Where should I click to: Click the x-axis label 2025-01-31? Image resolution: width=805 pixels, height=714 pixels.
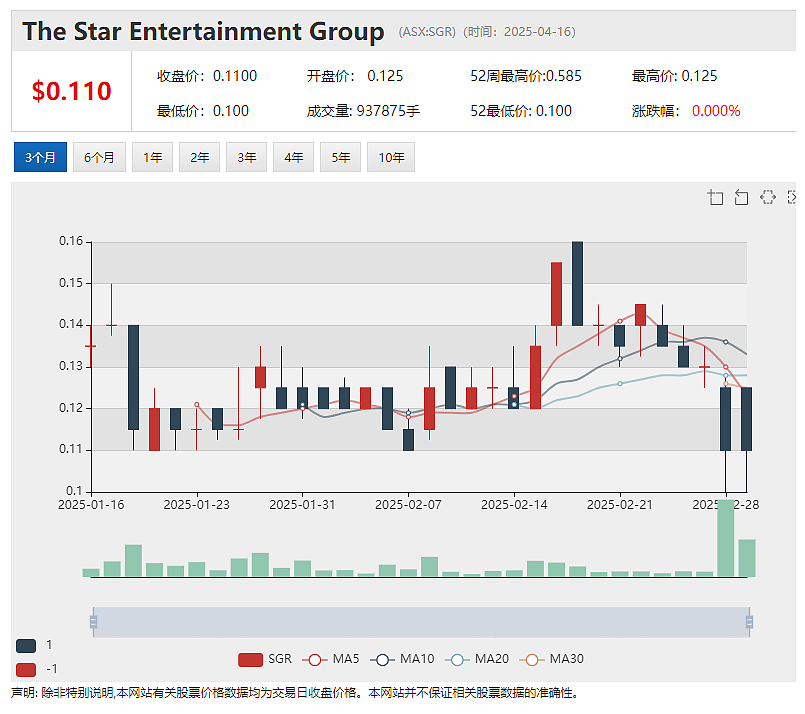click(302, 505)
